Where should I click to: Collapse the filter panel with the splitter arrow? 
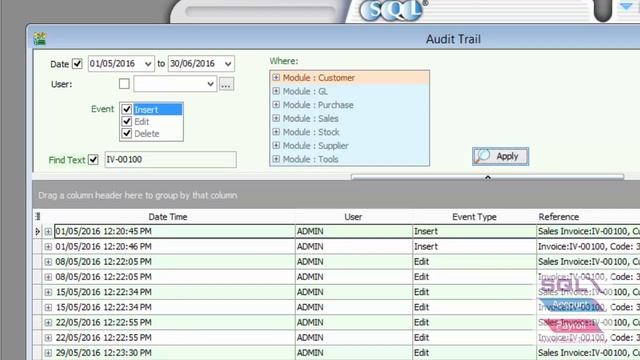point(487,177)
